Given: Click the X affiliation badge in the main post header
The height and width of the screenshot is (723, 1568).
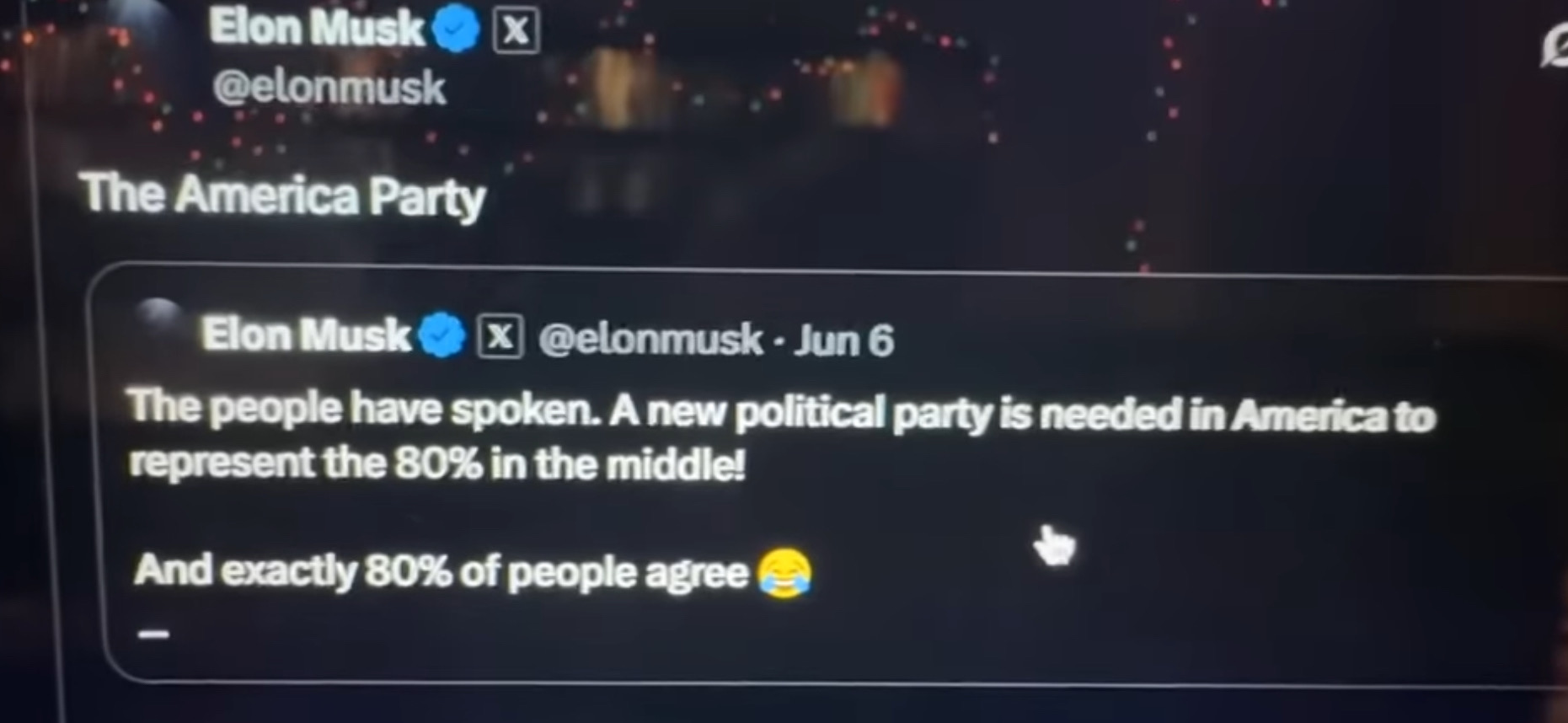Looking at the screenshot, I should click(516, 32).
